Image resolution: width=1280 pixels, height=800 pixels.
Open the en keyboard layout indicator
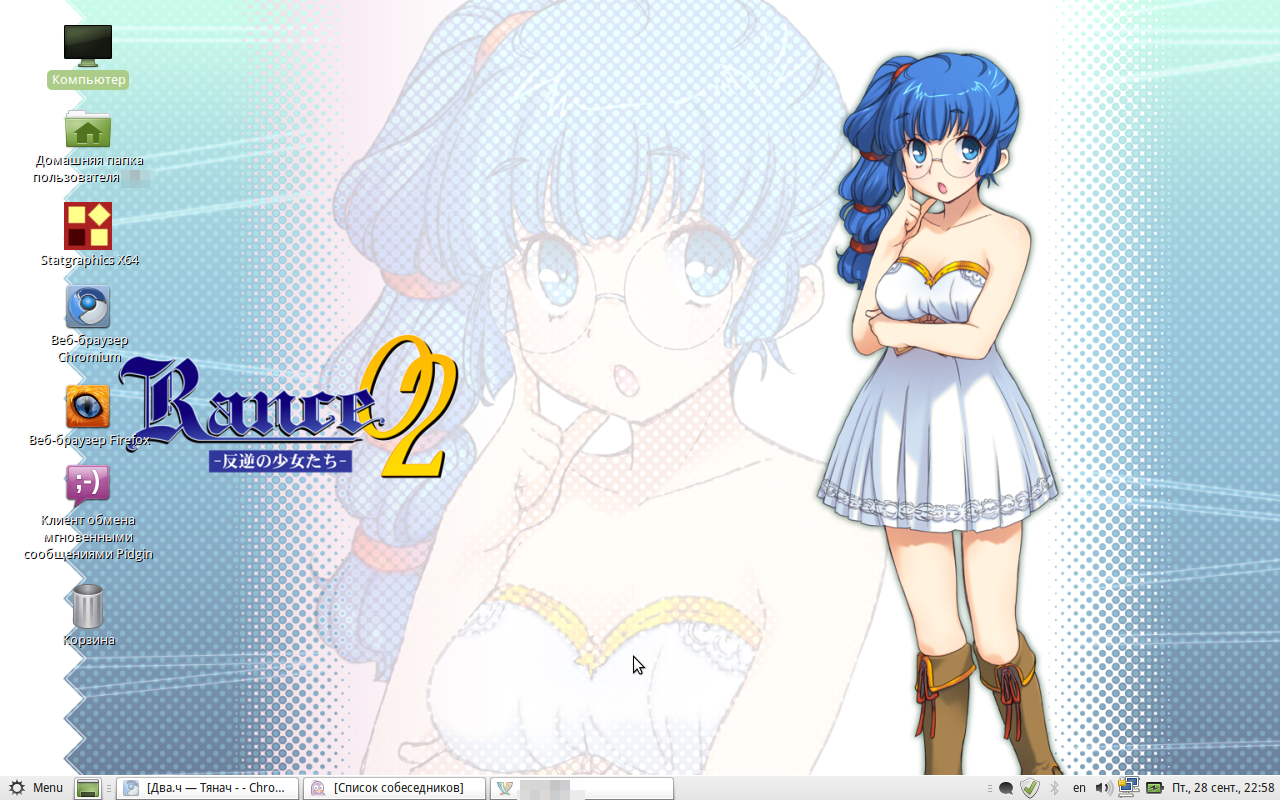pos(1079,788)
